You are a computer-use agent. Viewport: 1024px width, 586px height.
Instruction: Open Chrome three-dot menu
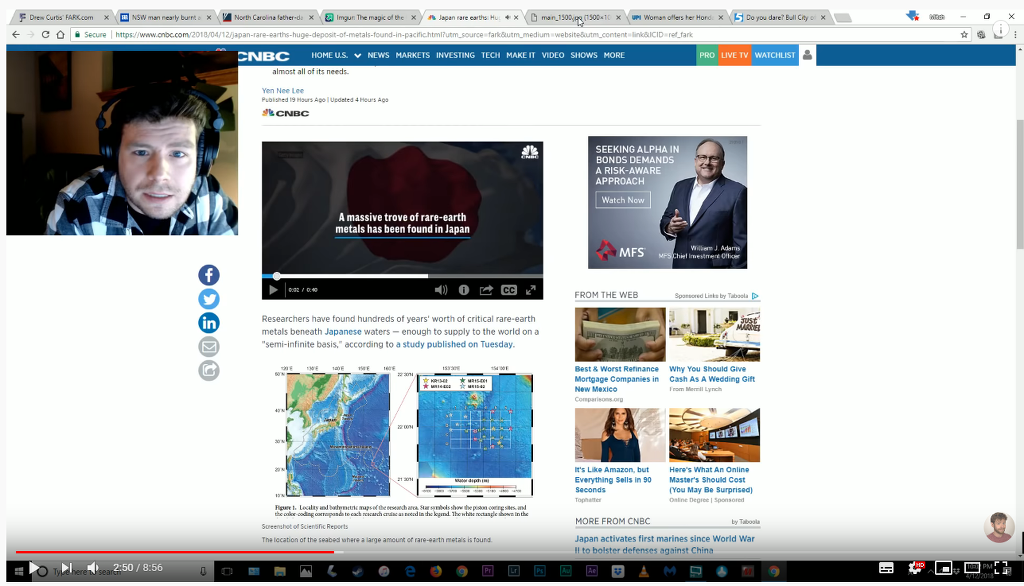coord(1015,35)
